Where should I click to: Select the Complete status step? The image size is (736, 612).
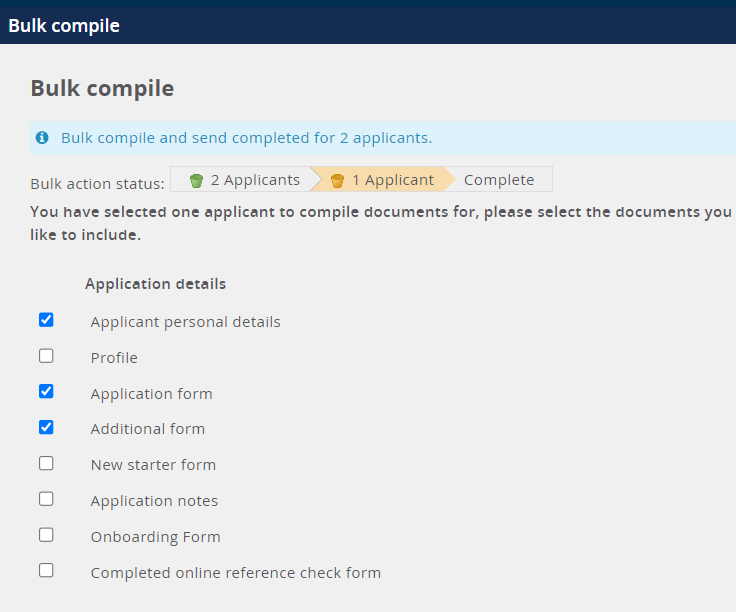pos(499,180)
